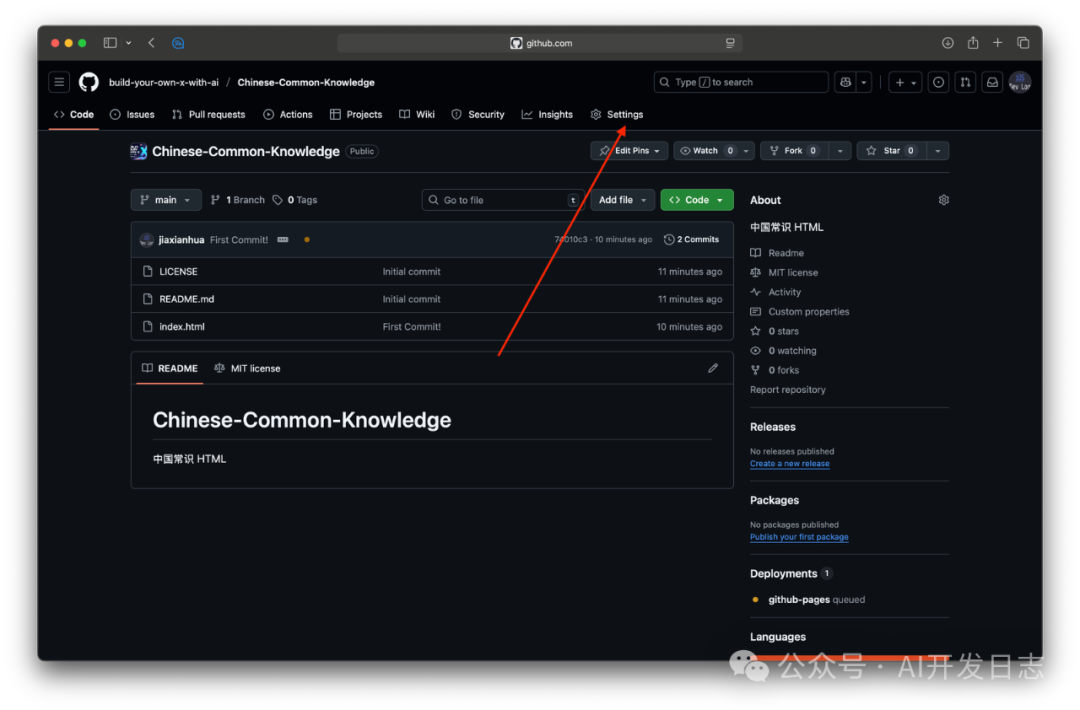Open the README.md file
Viewport: 1080px width, 710px height.
coord(187,299)
